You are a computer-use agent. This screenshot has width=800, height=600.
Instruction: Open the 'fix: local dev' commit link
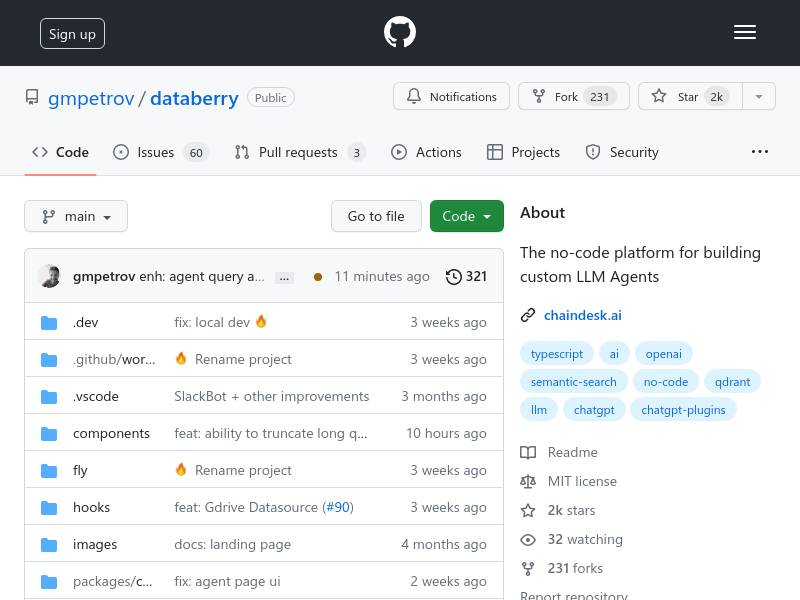click(x=212, y=322)
